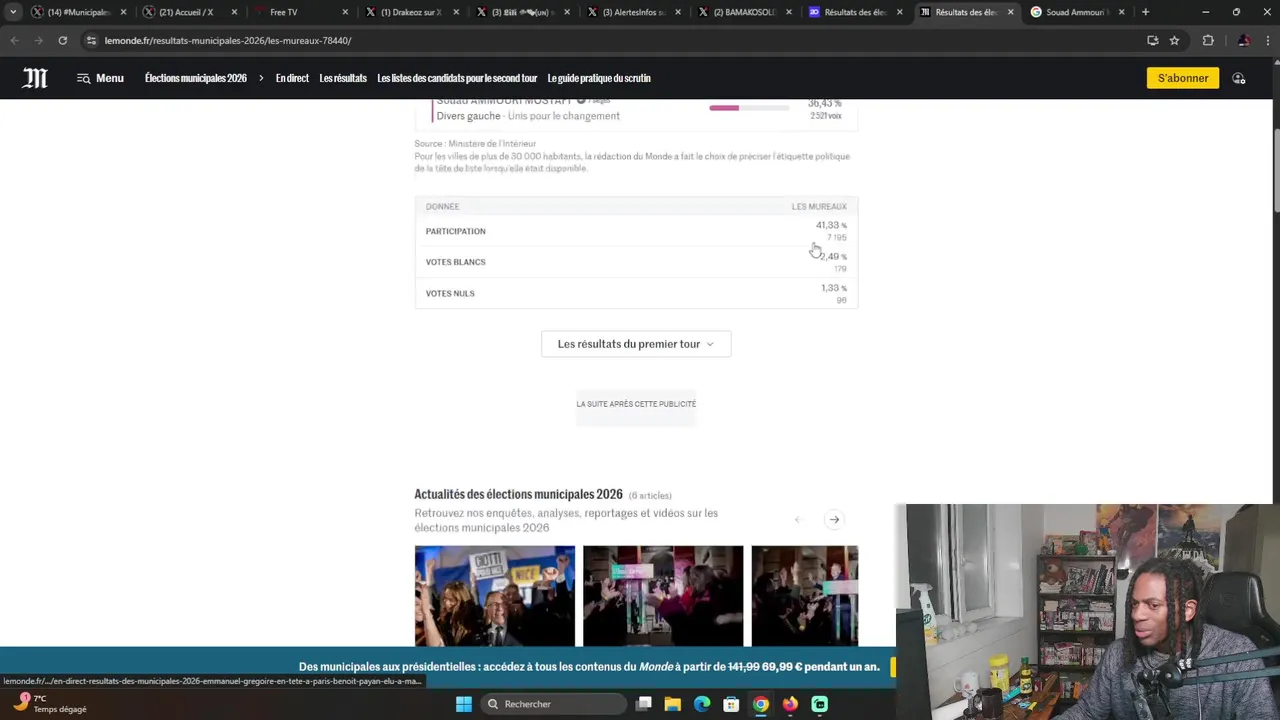Open File Explorer from the taskbar
The width and height of the screenshot is (1280, 720).
pyautogui.click(x=673, y=704)
